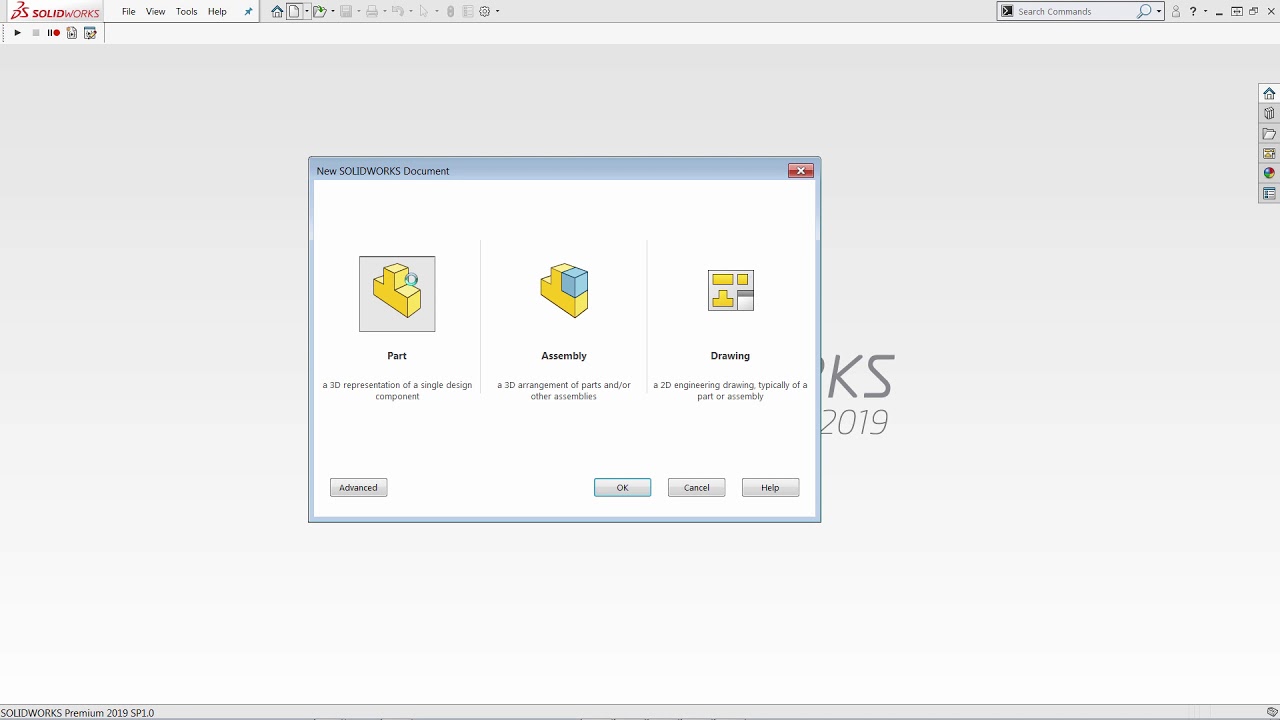Select the Assembly document type icon
This screenshot has height=720, width=1280.
(564, 291)
